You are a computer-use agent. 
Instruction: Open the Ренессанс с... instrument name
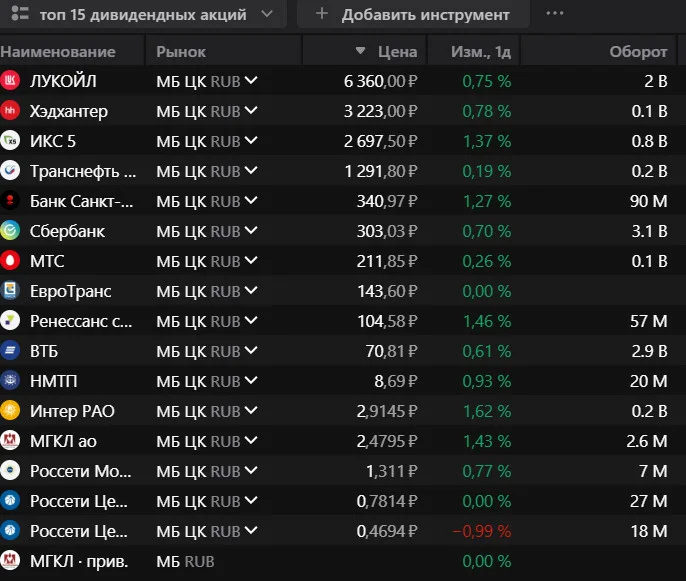pyautogui.click(x=81, y=321)
